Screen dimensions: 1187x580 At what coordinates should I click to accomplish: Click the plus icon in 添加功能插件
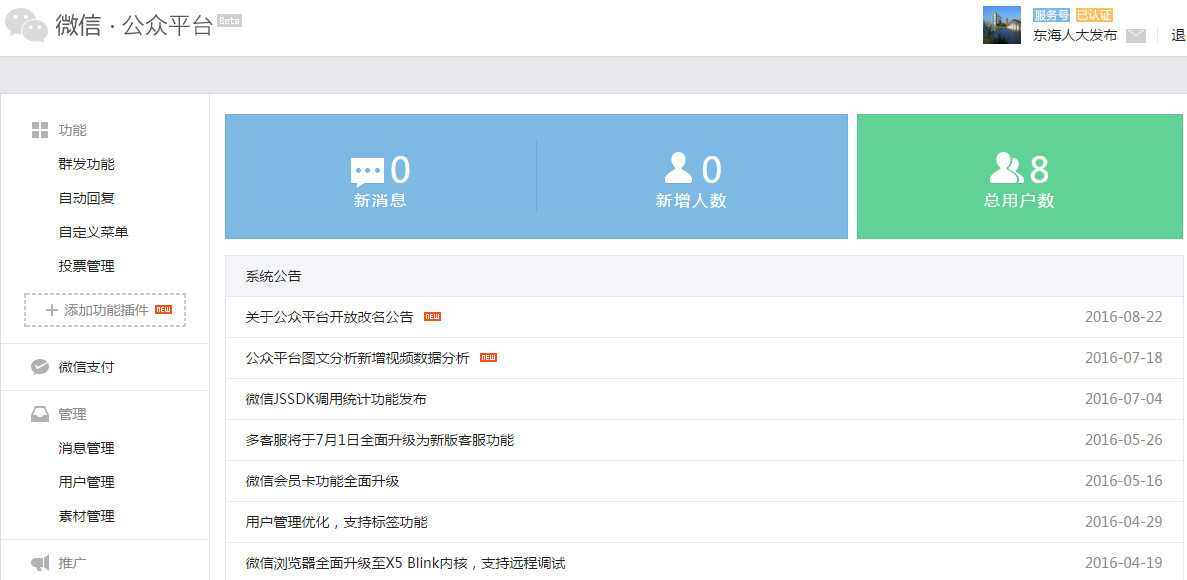(x=51, y=310)
